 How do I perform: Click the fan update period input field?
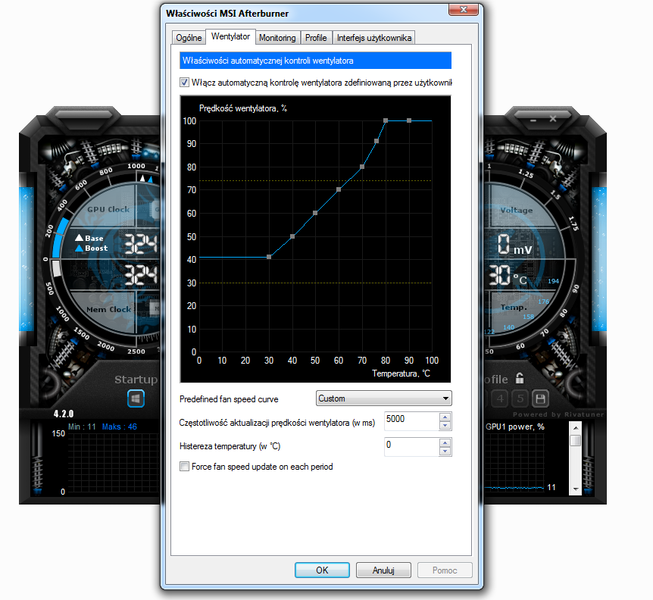[x=410, y=420]
